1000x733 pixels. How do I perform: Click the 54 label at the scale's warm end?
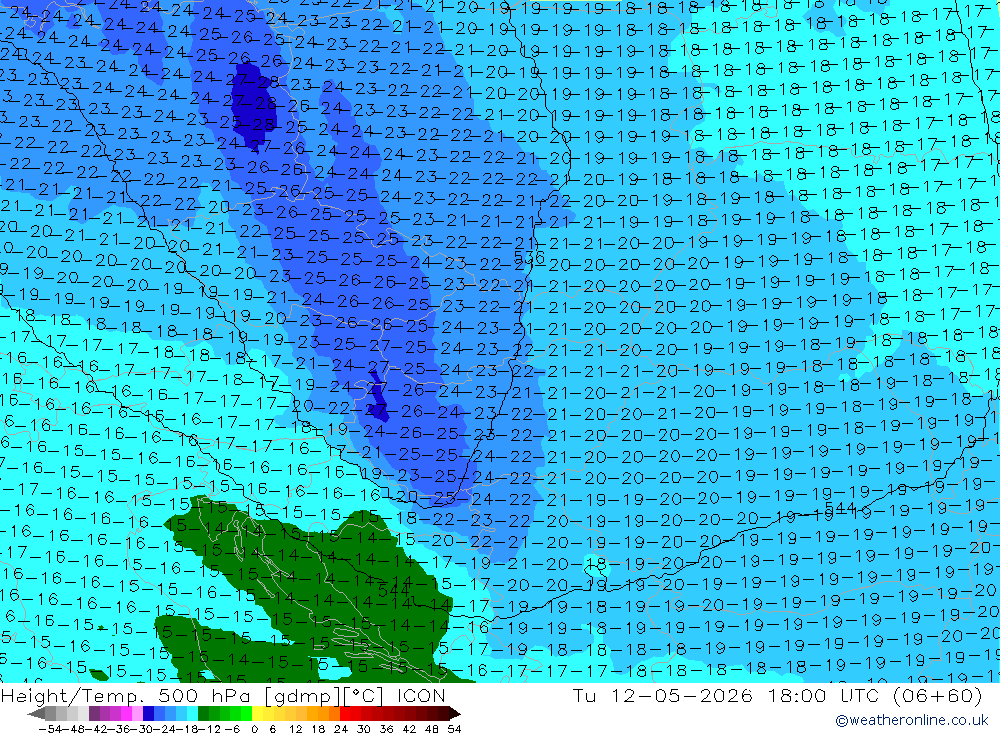point(454,729)
